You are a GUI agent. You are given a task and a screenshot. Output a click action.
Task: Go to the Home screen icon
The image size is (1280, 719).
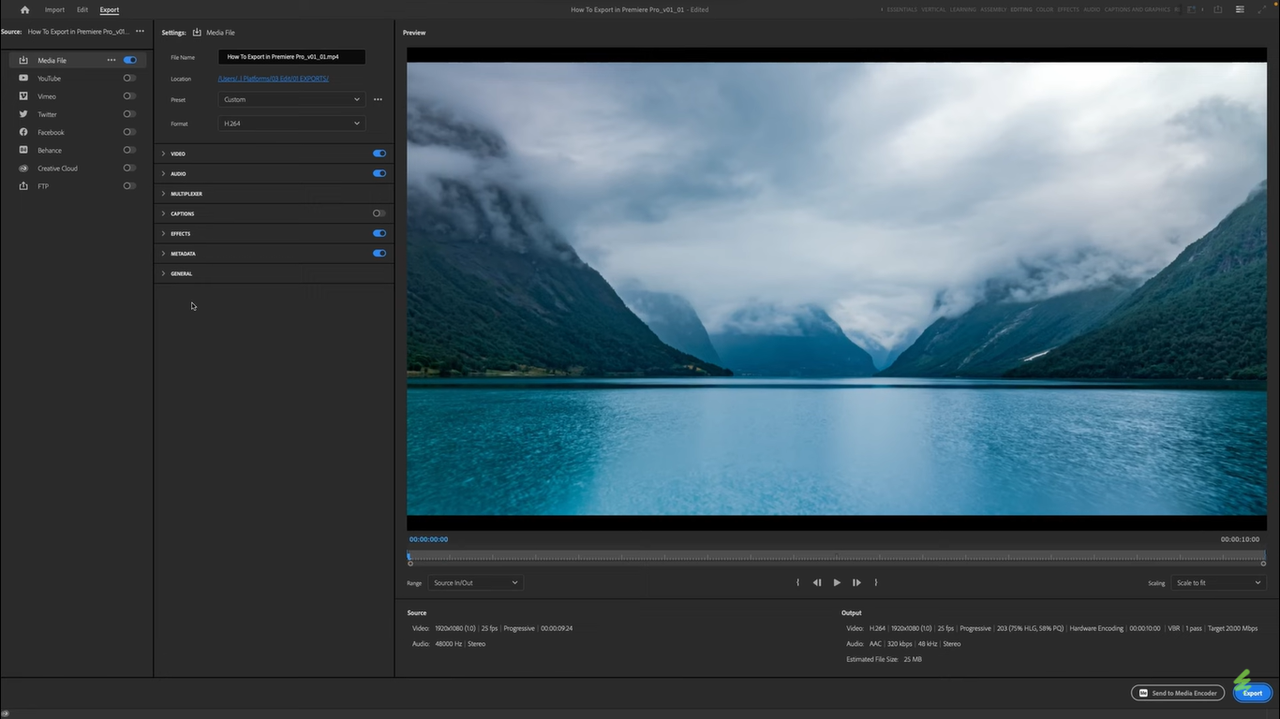(25, 10)
